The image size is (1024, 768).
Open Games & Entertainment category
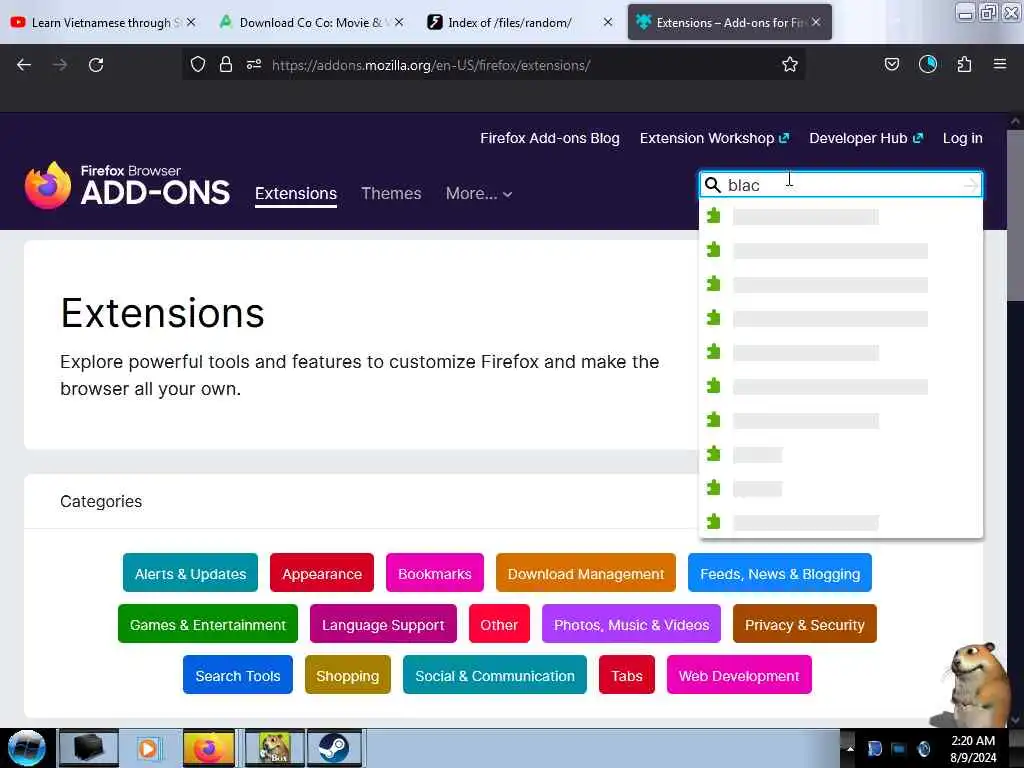click(x=208, y=624)
